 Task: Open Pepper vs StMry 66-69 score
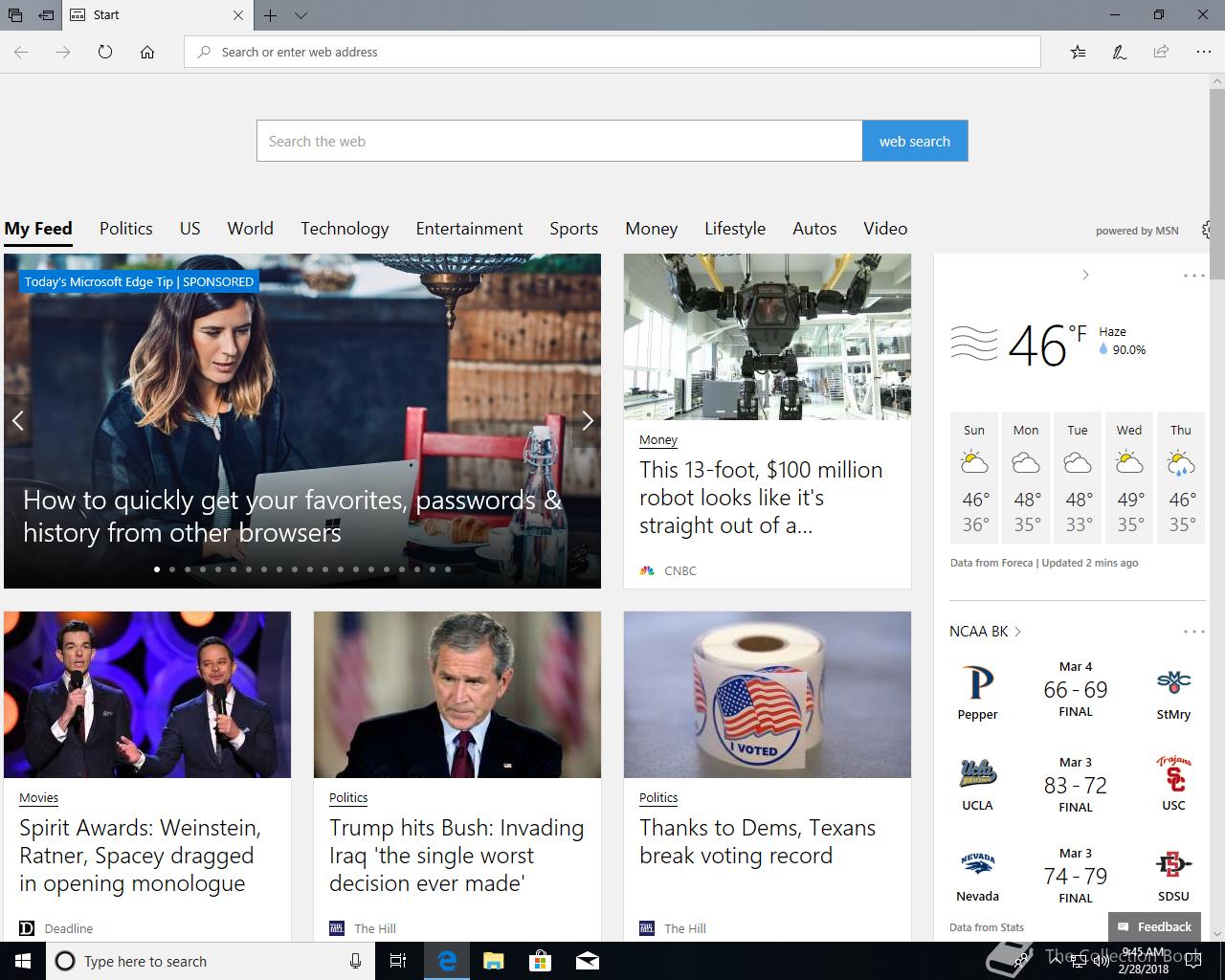point(1076,690)
